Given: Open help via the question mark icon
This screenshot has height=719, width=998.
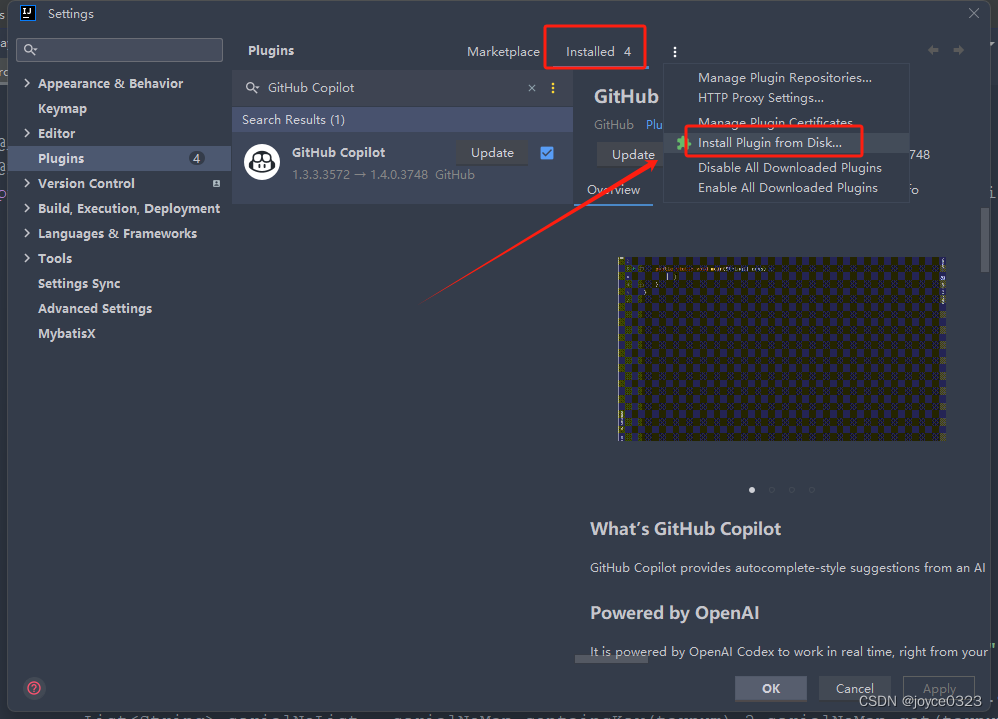Looking at the screenshot, I should click(34, 688).
